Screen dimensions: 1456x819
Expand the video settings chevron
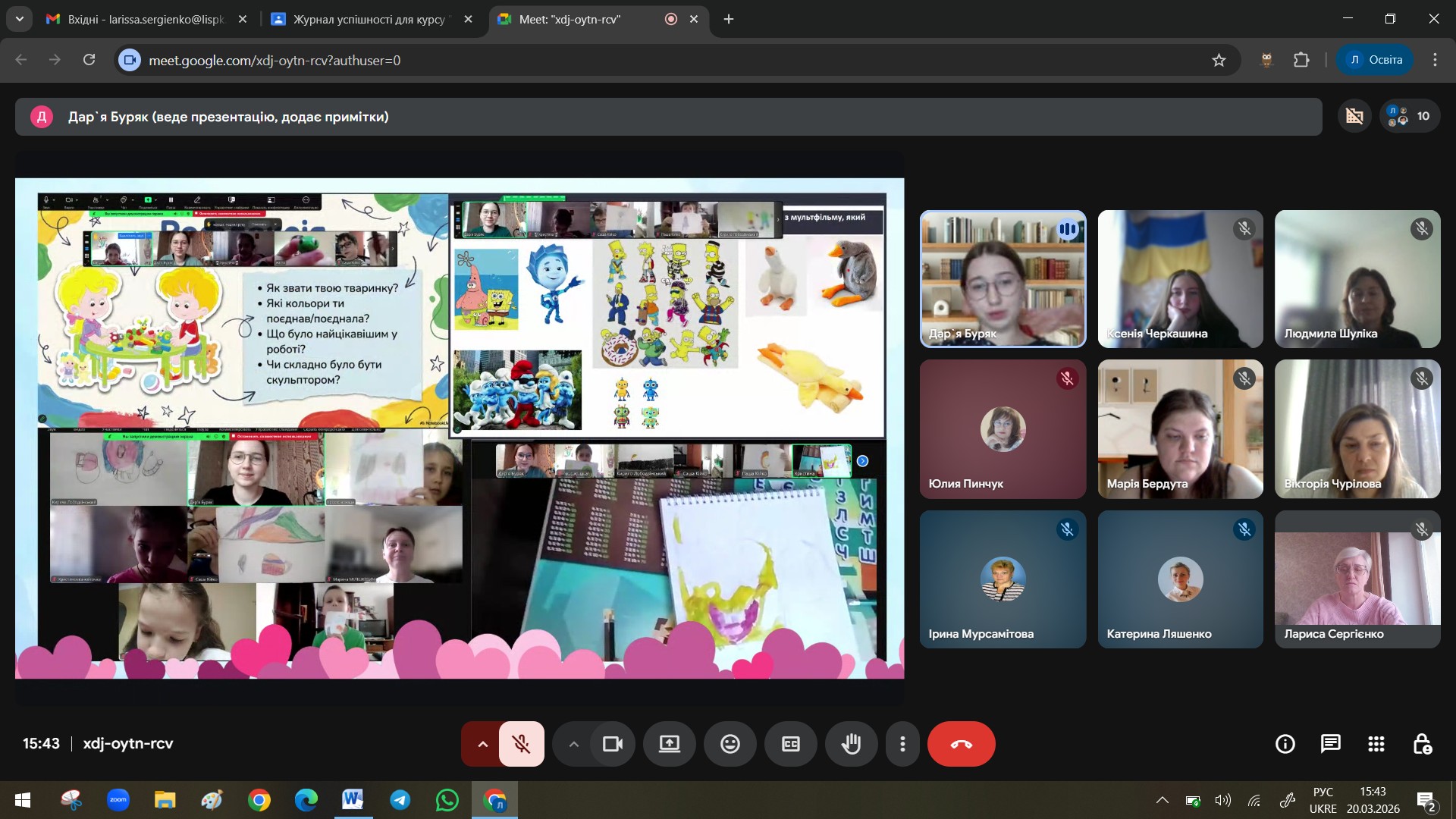click(573, 744)
